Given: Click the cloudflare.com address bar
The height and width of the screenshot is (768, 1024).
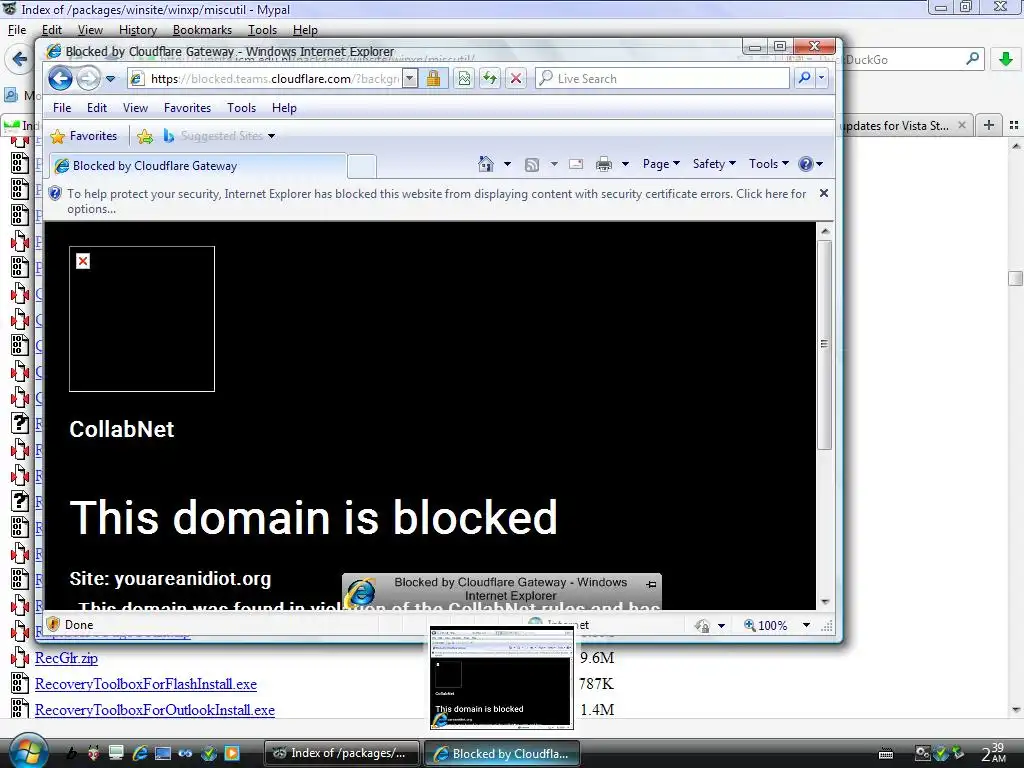Looking at the screenshot, I should click(x=264, y=78).
